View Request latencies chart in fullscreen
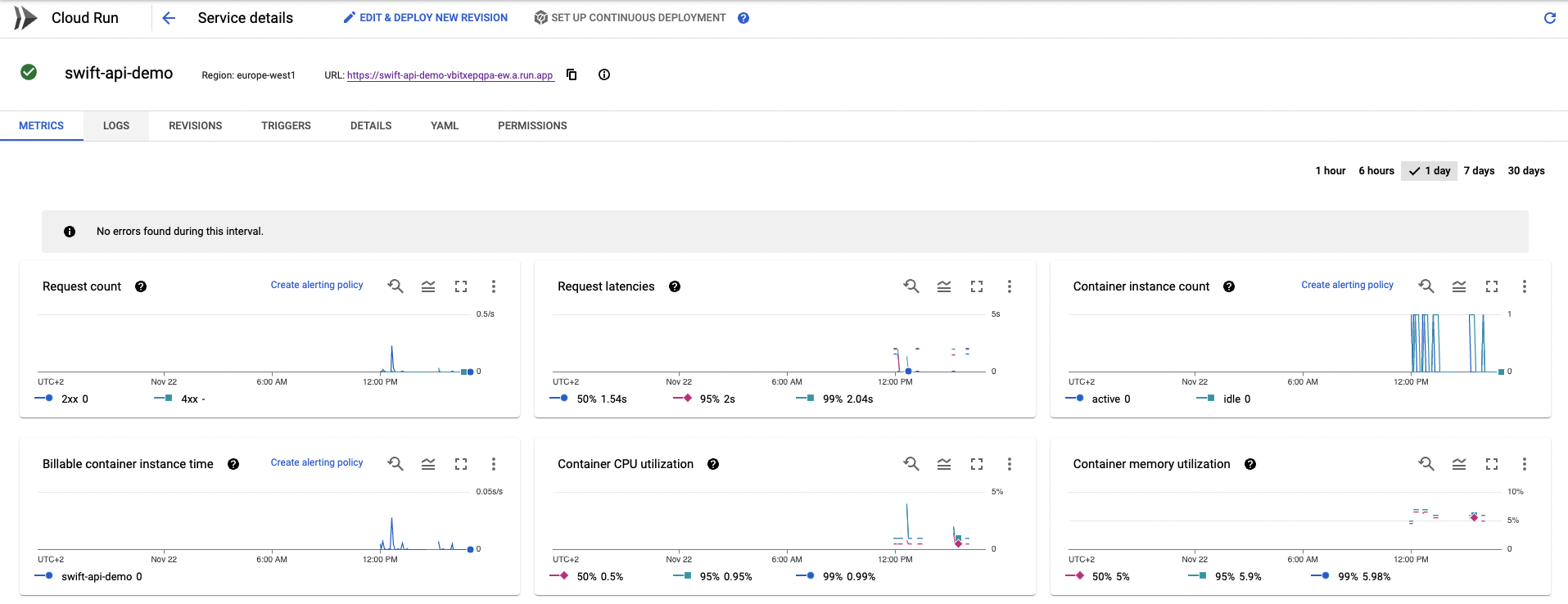Screen dimensions: 1568x604 pos(977,286)
